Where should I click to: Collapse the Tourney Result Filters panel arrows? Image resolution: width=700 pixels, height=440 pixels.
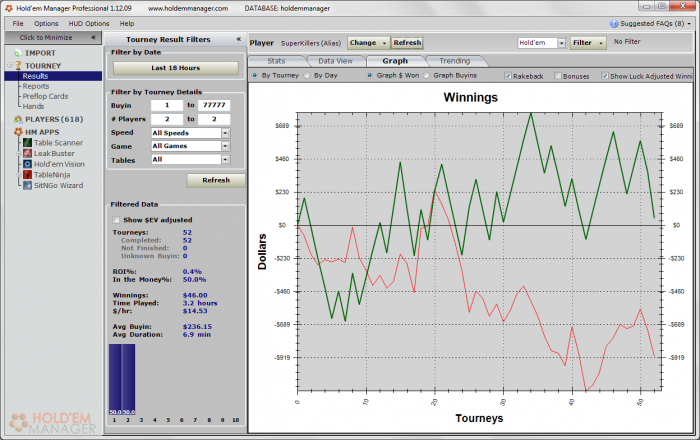[x=239, y=39]
